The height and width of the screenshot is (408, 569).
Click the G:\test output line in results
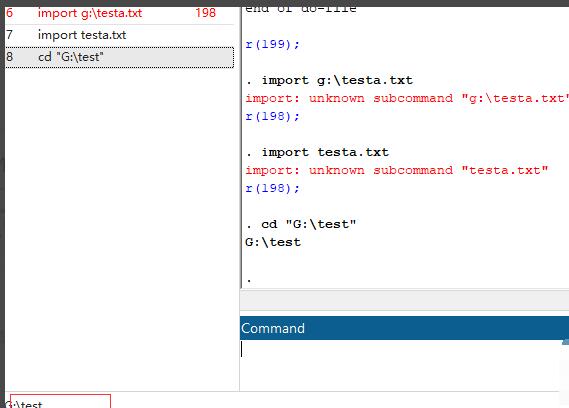(273, 242)
